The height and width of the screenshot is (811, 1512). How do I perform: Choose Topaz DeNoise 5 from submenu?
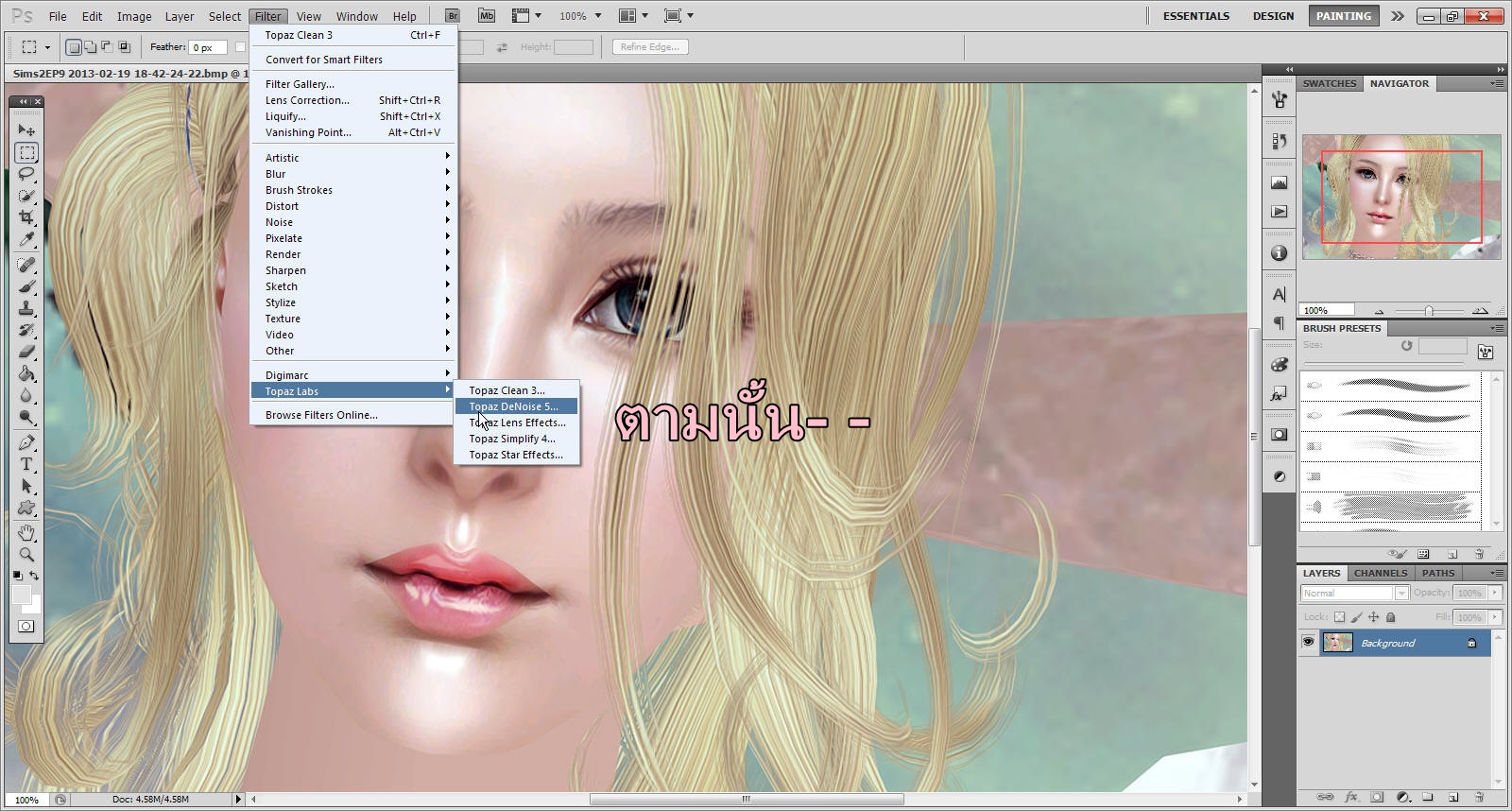pos(516,406)
